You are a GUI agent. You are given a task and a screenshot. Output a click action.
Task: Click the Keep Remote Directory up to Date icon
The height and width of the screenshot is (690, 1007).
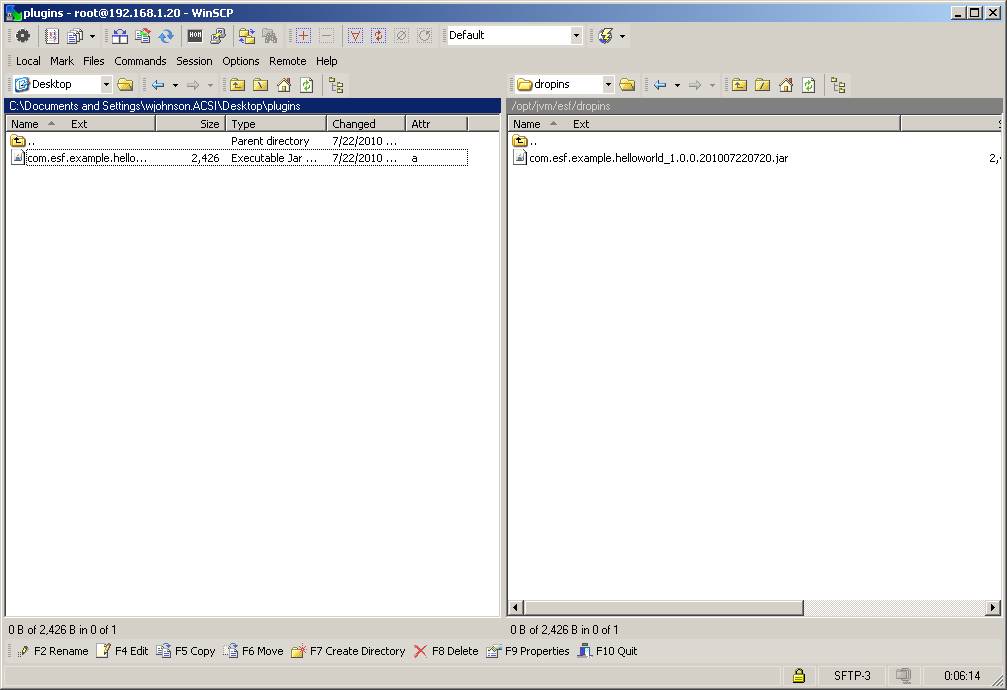coord(166,36)
